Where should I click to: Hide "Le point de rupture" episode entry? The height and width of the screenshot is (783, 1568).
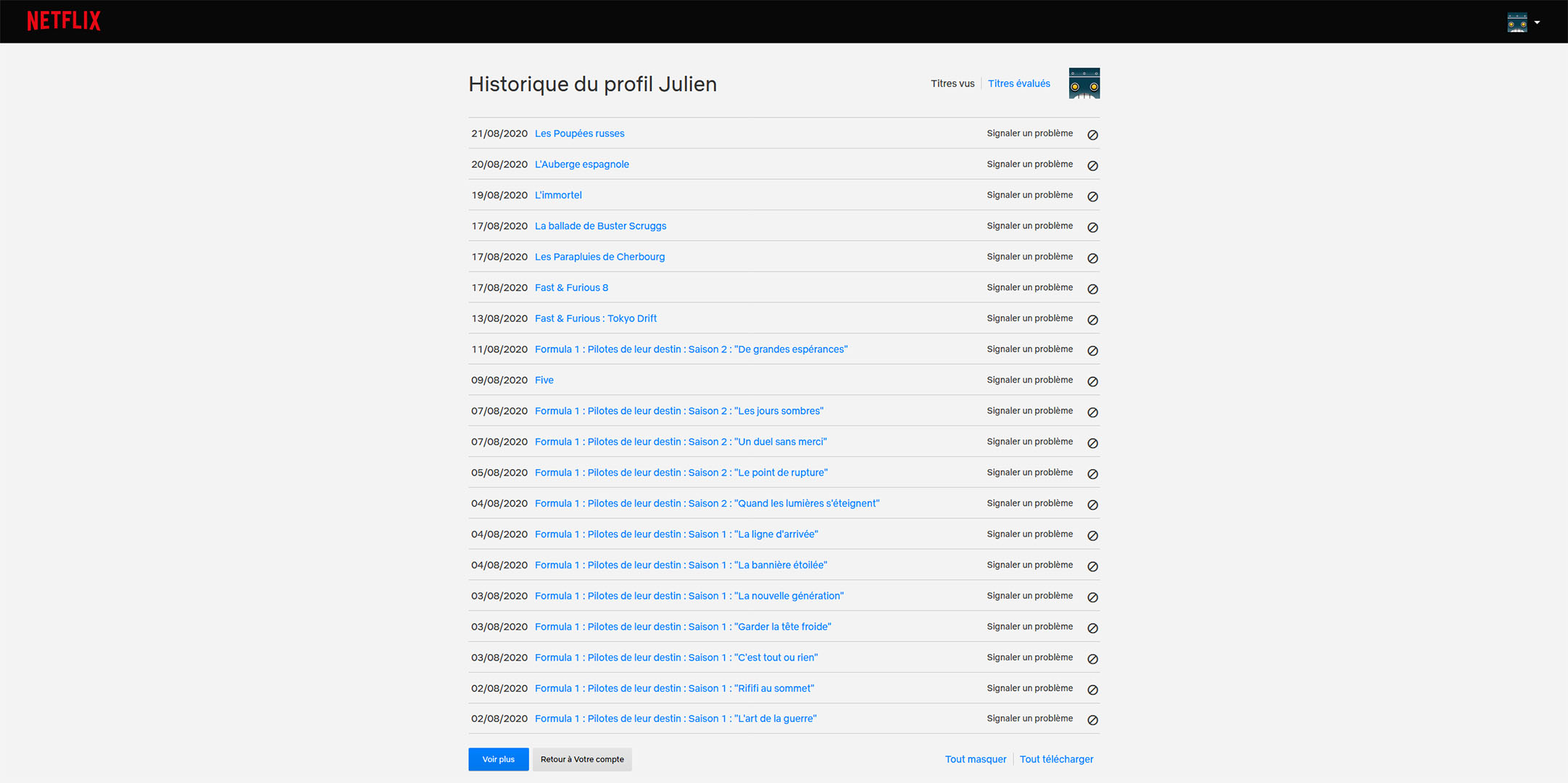(x=1092, y=474)
